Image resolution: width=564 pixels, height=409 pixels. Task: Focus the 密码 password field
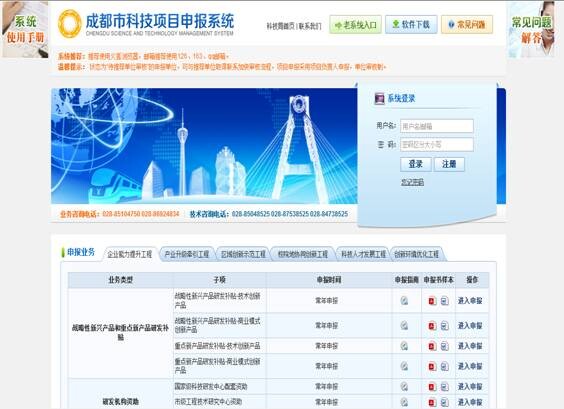tap(437, 145)
